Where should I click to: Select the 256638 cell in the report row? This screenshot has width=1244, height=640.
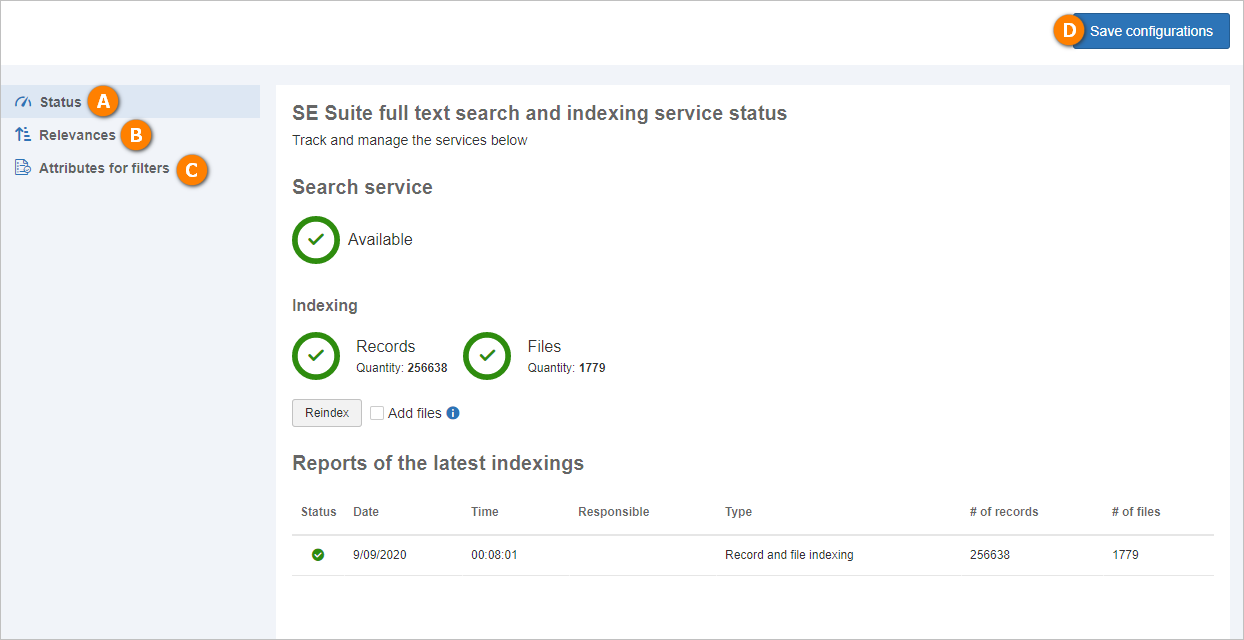pos(990,555)
